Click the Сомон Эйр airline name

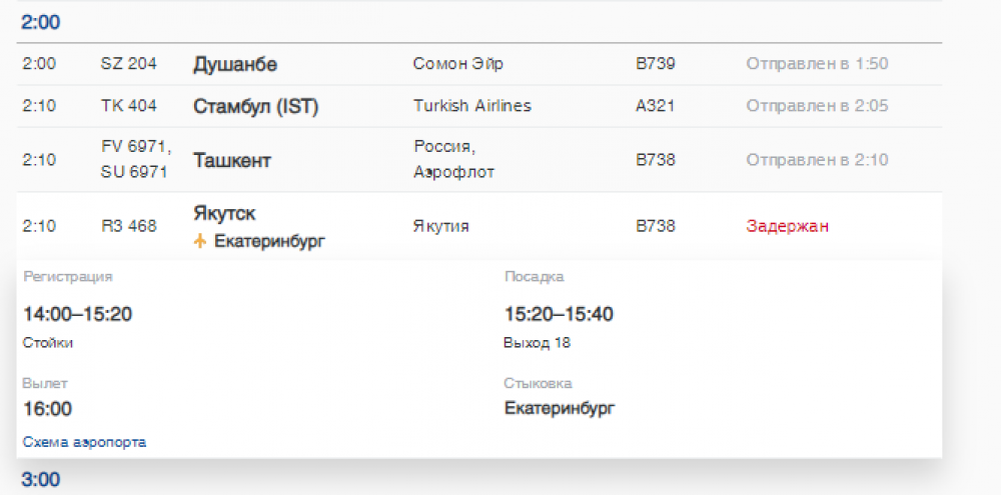458,64
